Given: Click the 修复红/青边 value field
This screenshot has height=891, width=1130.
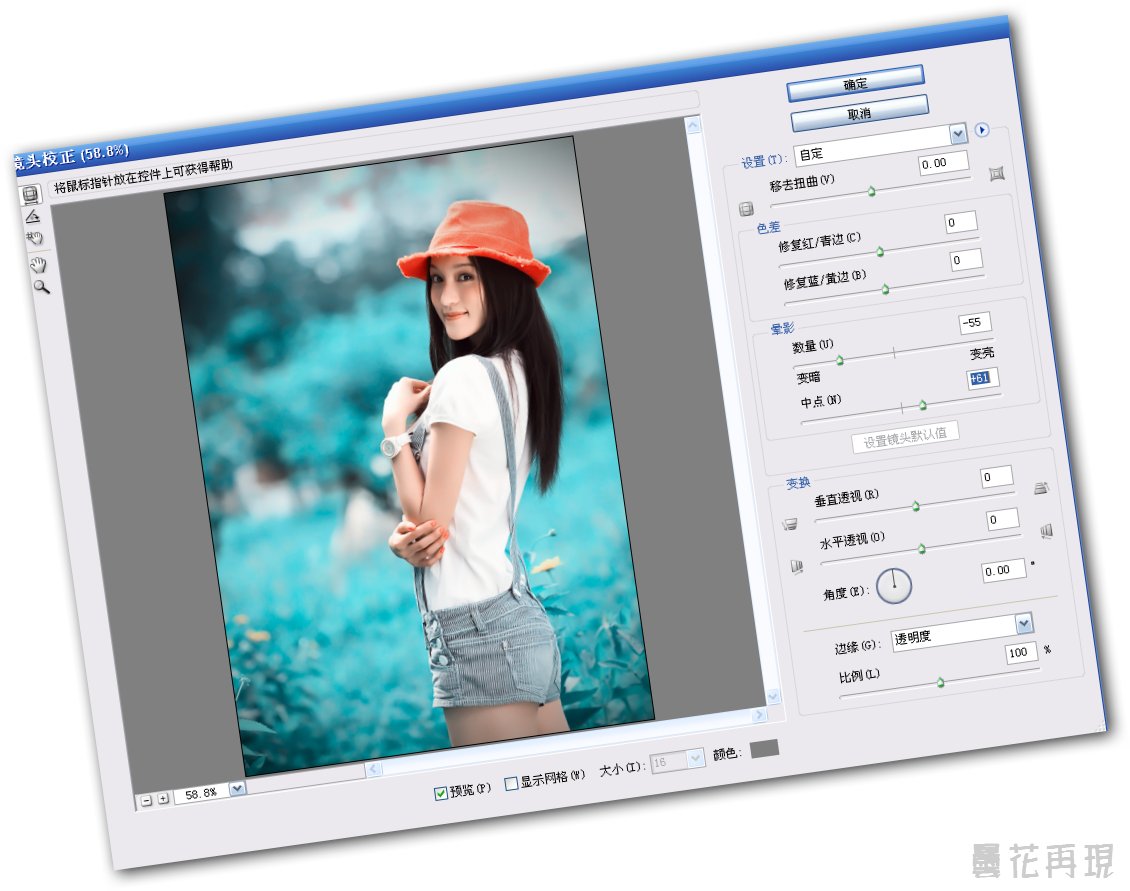Looking at the screenshot, I should [x=961, y=221].
